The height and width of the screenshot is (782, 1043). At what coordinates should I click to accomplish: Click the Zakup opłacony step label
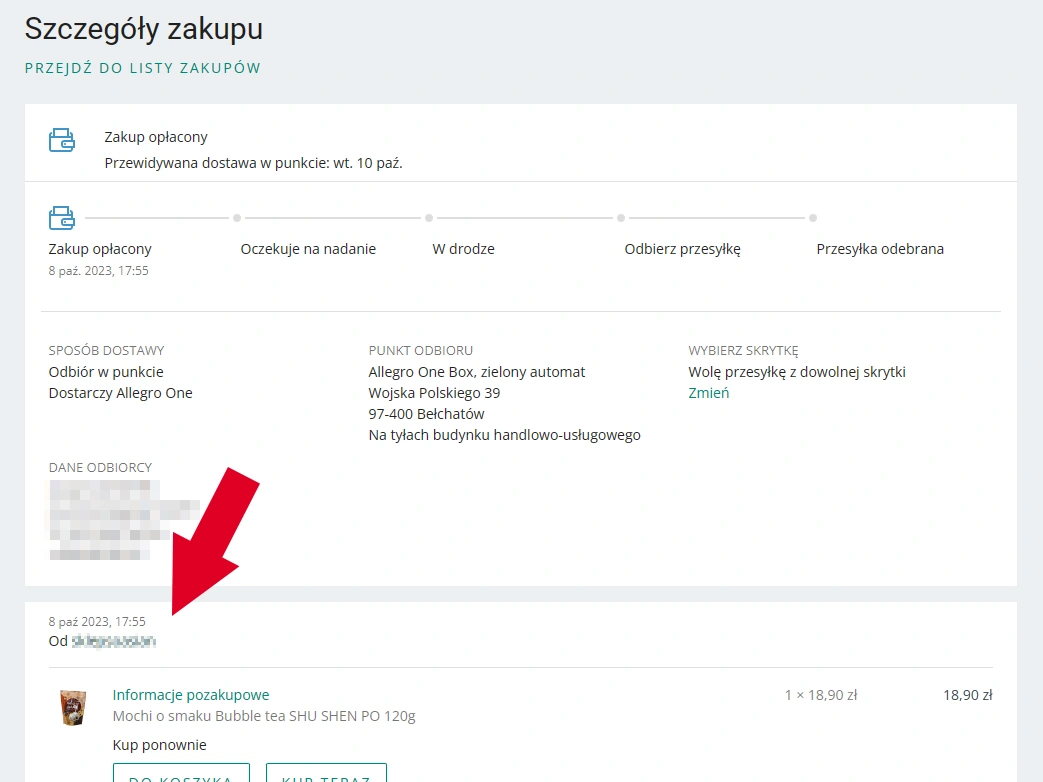(x=100, y=249)
